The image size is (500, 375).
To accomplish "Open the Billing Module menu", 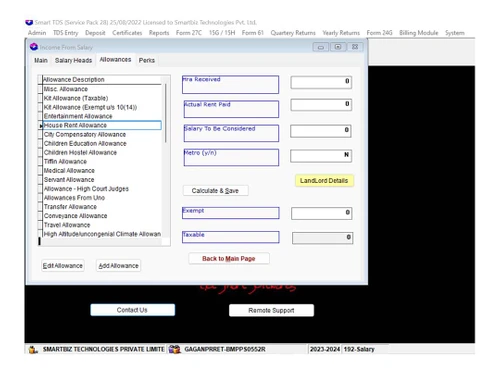I will [419, 33].
